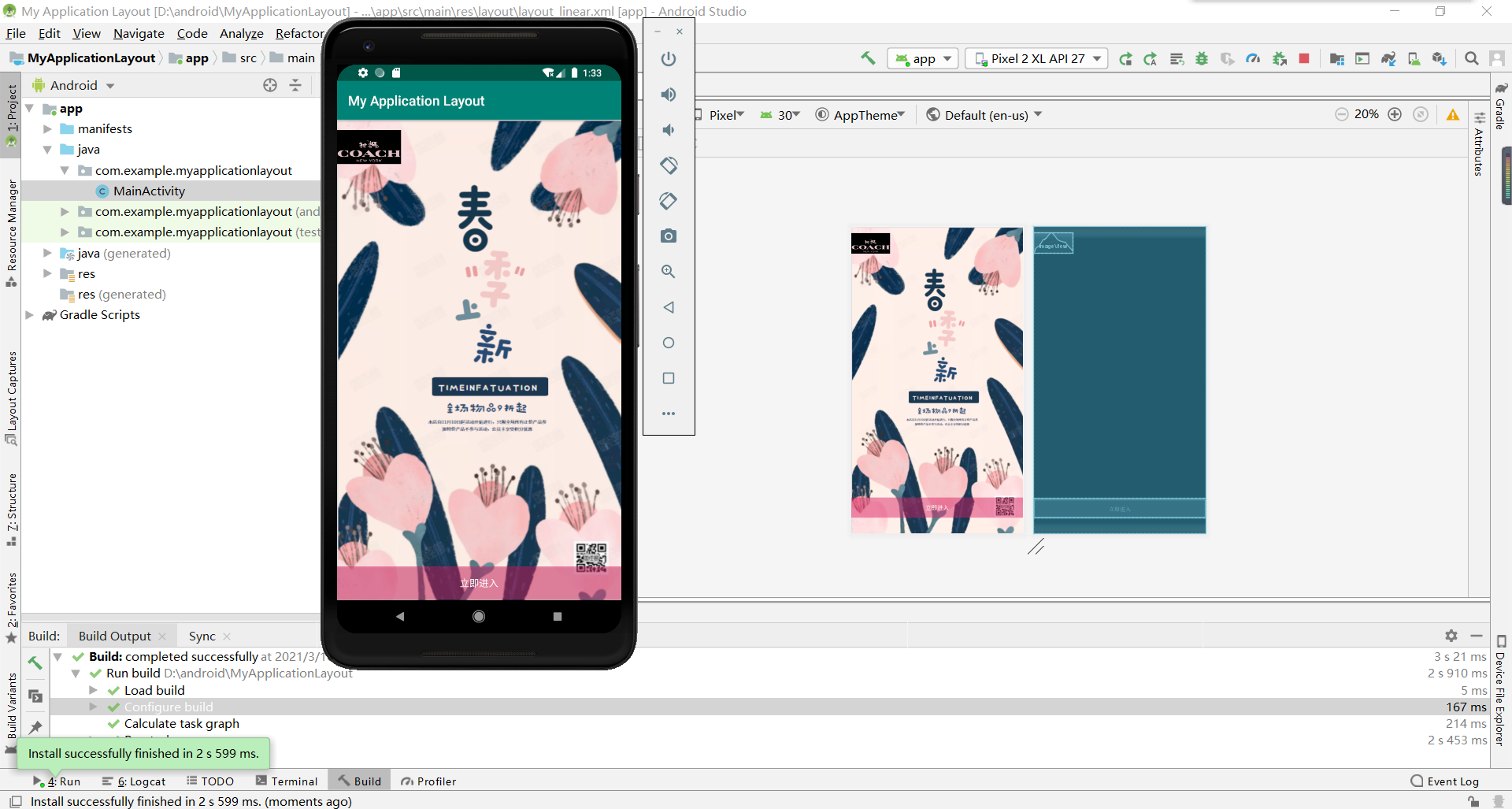This screenshot has height=809, width=1512.
Task: Open the Logcat tool window
Action: (135, 781)
